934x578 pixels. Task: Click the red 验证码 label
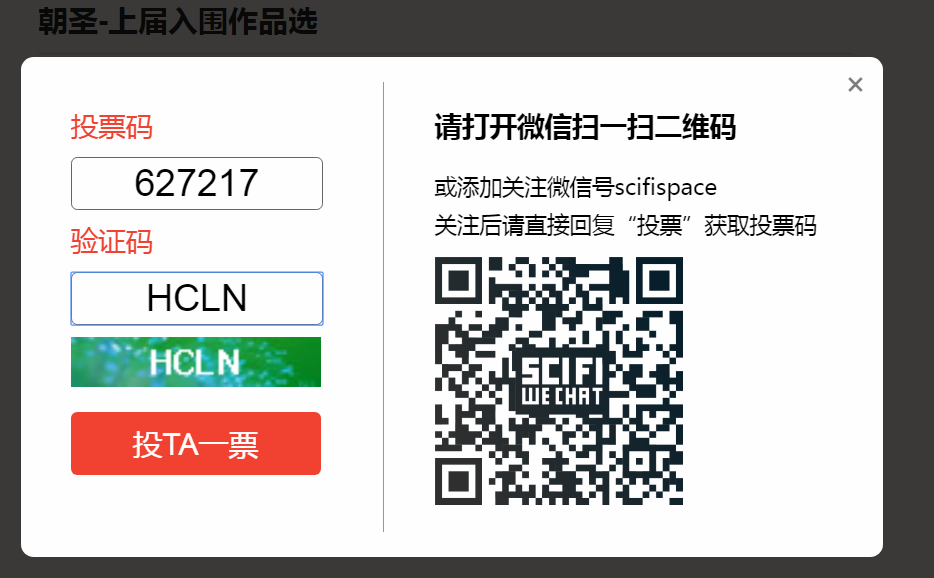[x=112, y=241]
